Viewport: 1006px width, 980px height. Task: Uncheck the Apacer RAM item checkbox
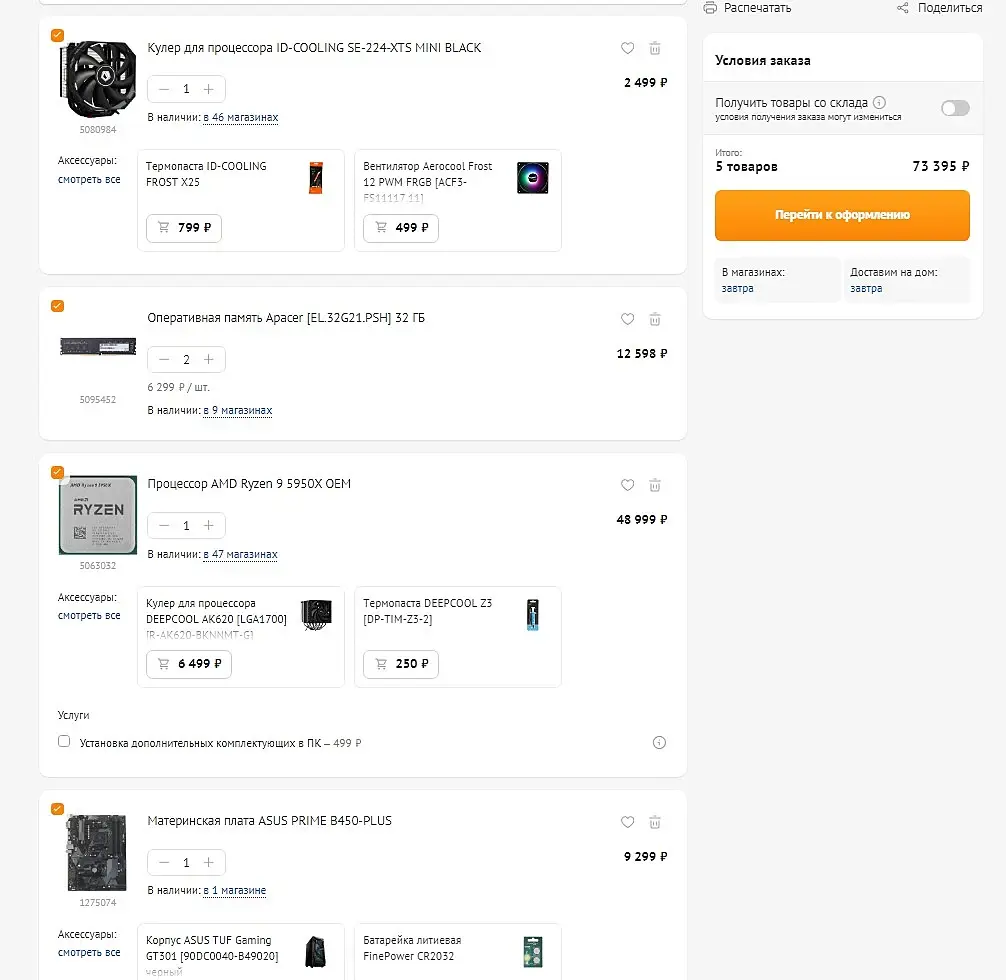point(57,306)
